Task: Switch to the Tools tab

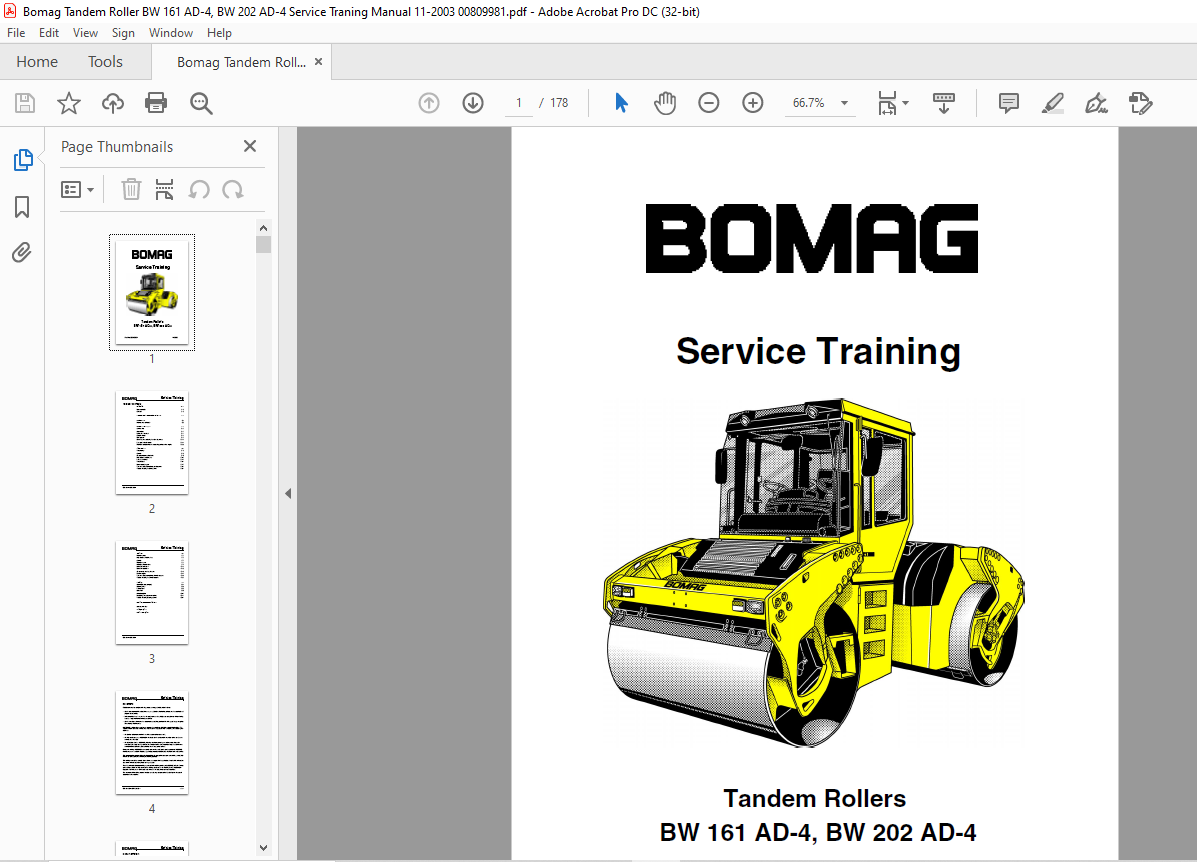Action: click(x=105, y=62)
